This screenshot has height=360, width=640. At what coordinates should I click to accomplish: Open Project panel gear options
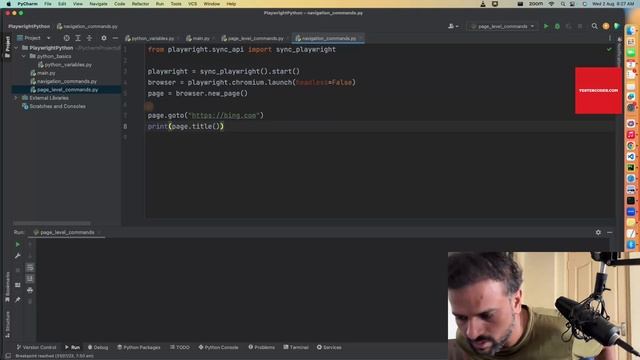104,38
